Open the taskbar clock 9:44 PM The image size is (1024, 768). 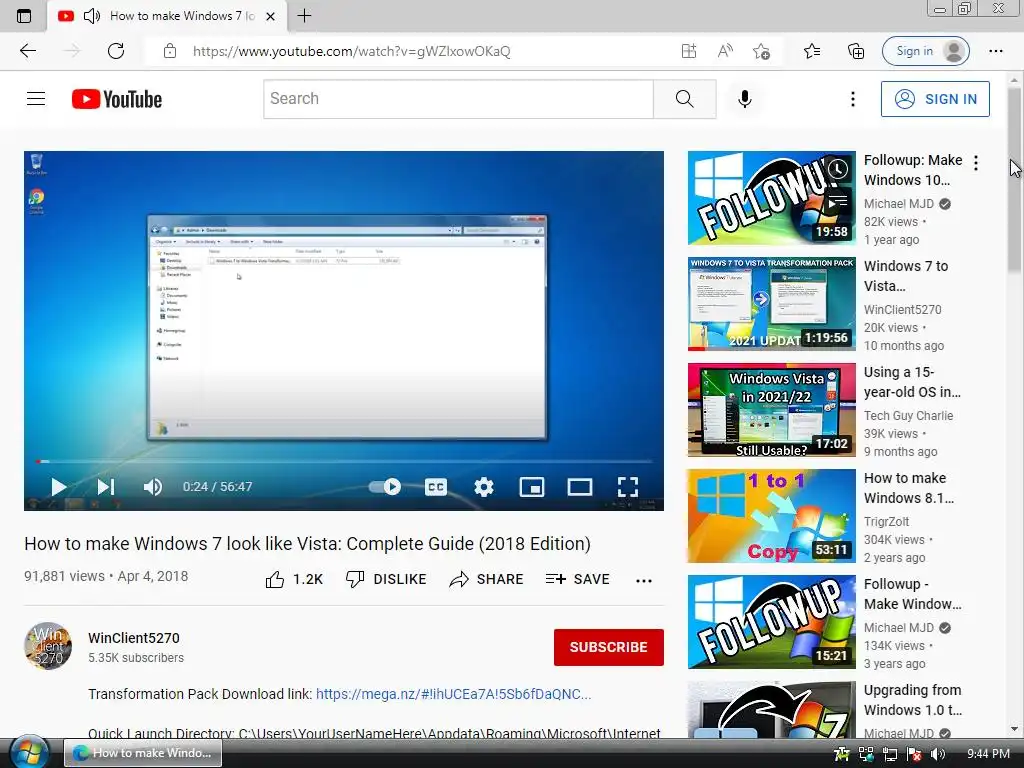pos(988,754)
